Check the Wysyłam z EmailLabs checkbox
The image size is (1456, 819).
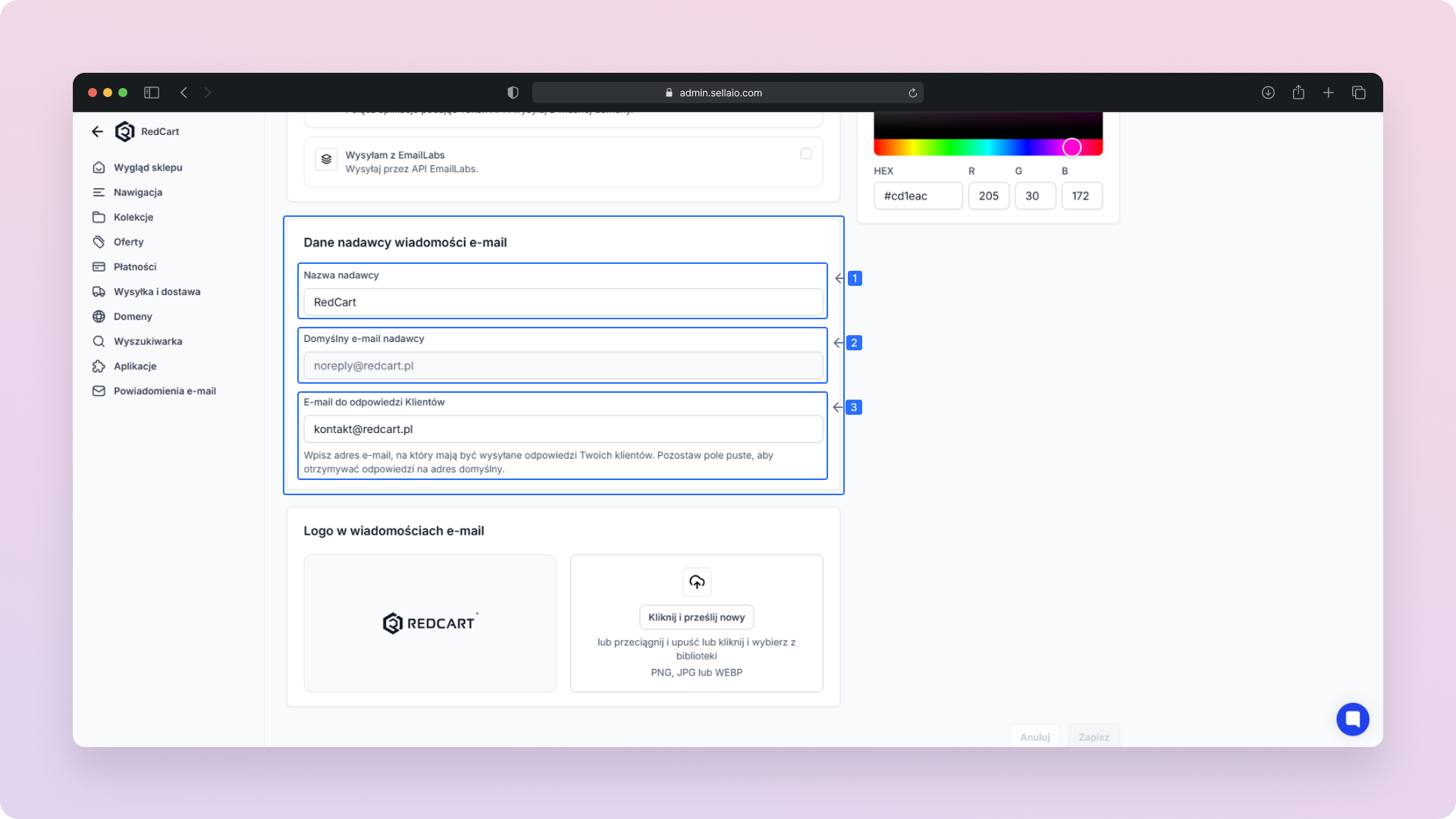tap(806, 154)
